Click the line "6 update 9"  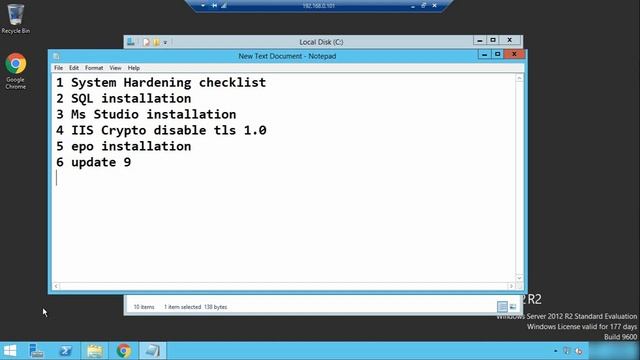[93, 162]
